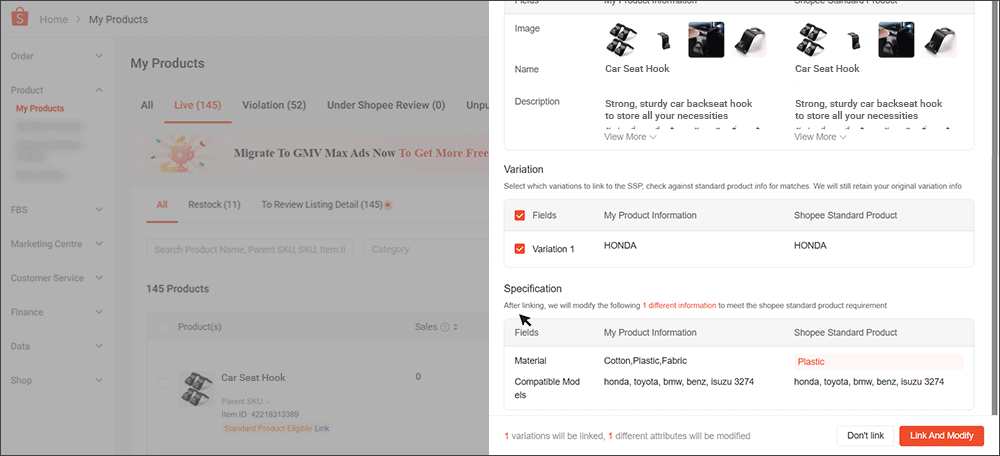This screenshot has height=456, width=1000.
Task: Open the Sales help question-mark icon
Action: [445, 327]
